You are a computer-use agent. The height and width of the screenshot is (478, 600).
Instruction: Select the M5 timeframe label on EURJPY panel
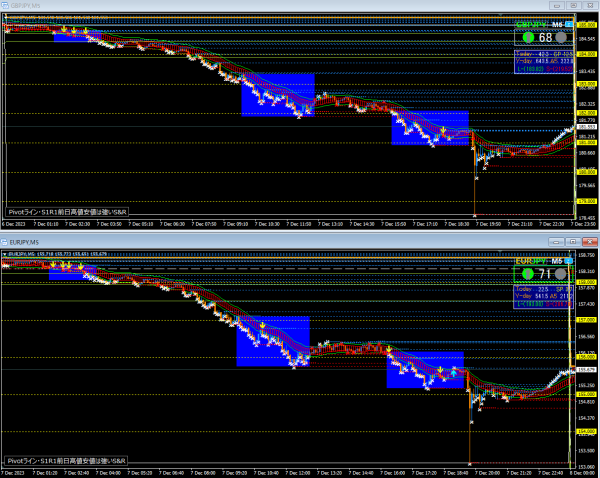pyautogui.click(x=556, y=260)
